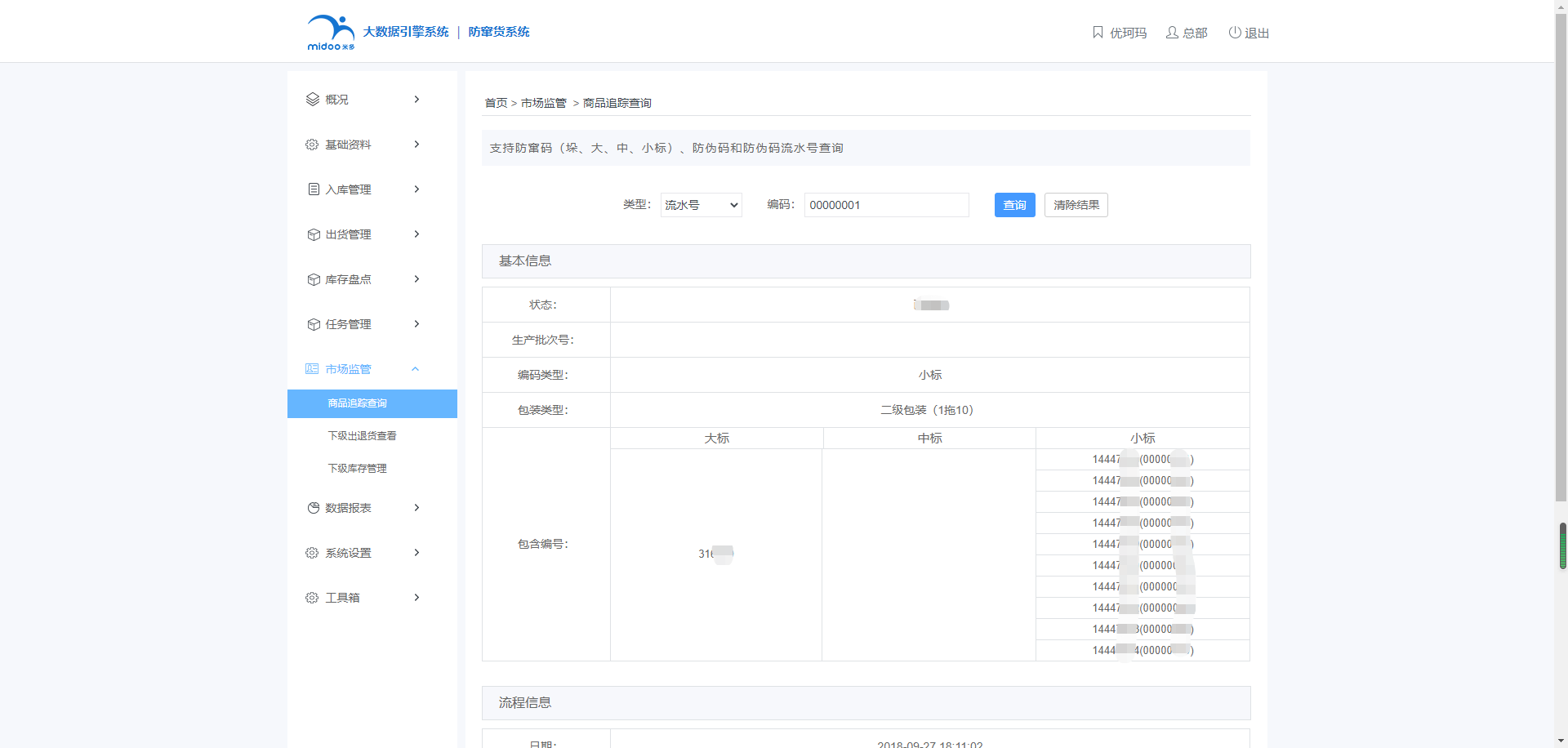
Task: Click the scrollbar up arrow
Action: (1561, 7)
